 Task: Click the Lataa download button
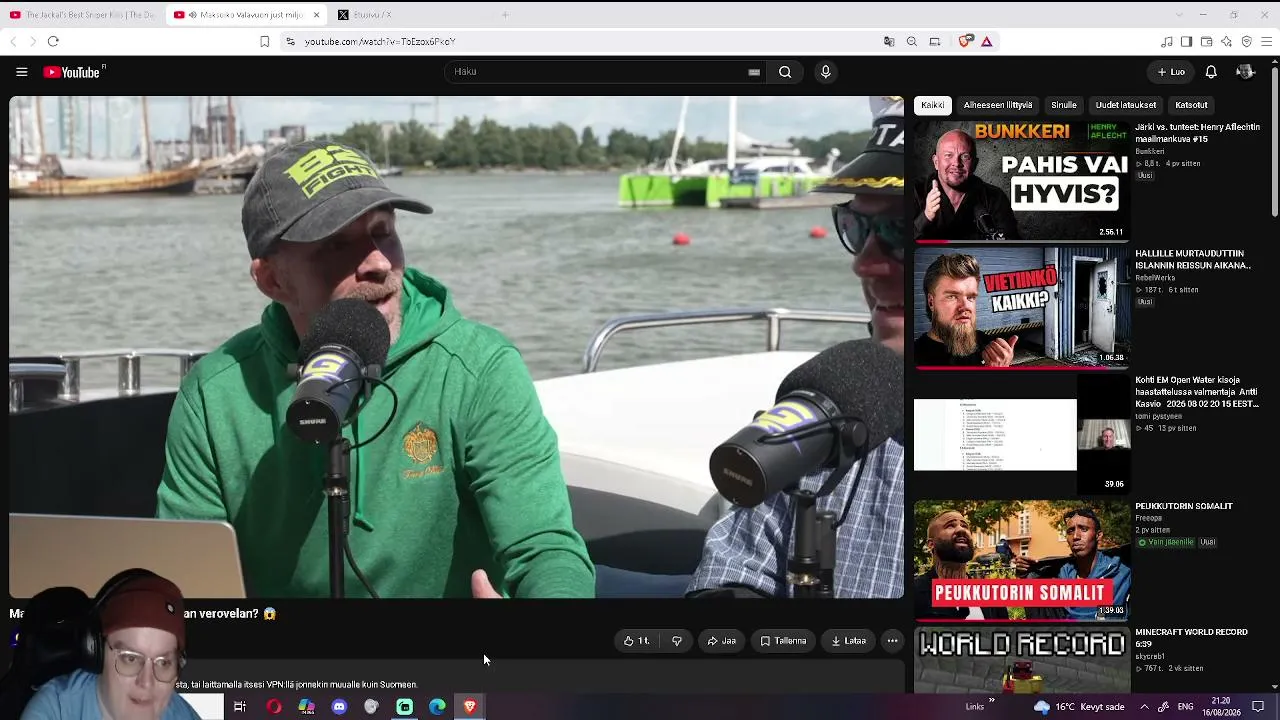coord(849,641)
